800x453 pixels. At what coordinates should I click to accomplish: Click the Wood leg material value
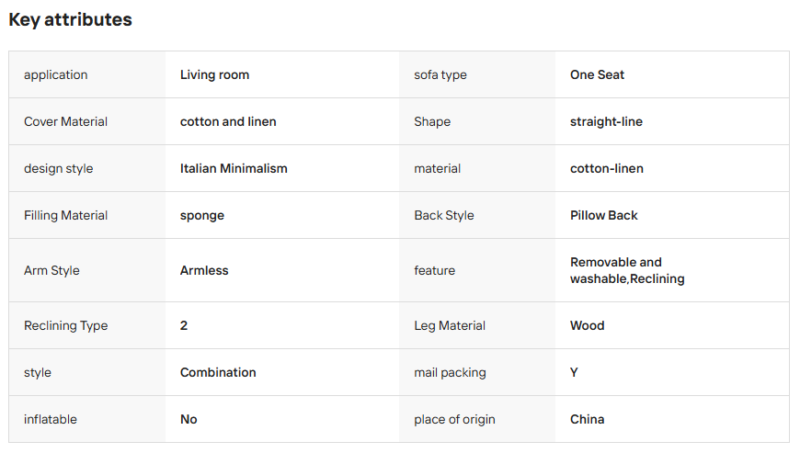pyautogui.click(x=587, y=325)
